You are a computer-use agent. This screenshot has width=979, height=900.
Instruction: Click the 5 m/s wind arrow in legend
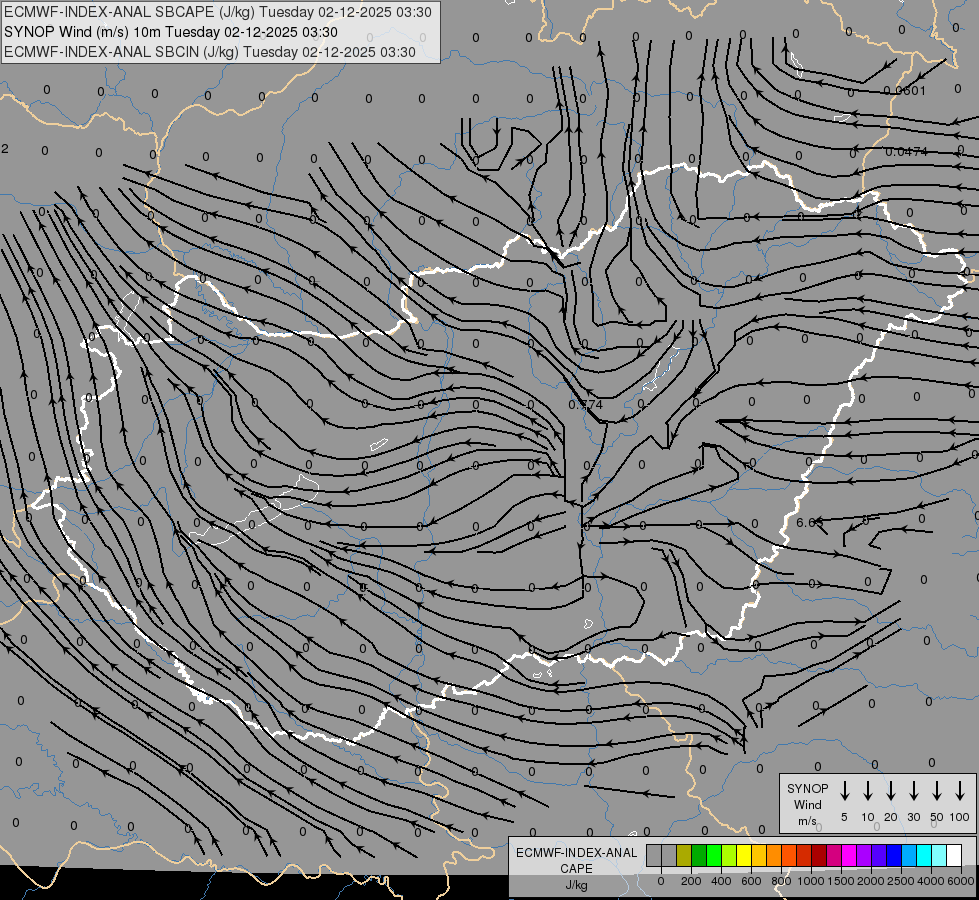click(845, 790)
